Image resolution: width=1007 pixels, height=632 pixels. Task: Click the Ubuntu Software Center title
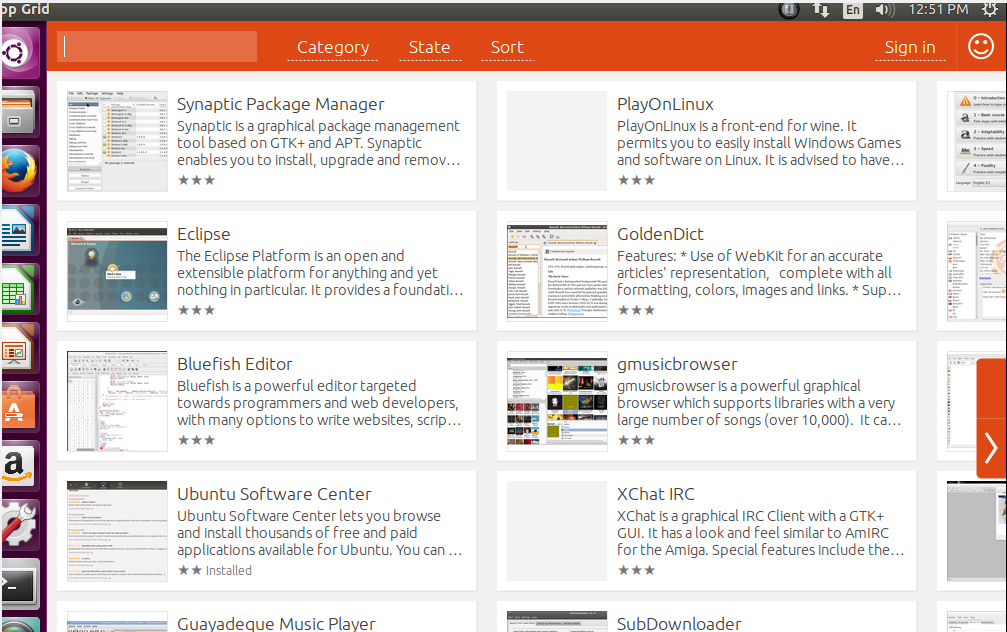click(274, 494)
